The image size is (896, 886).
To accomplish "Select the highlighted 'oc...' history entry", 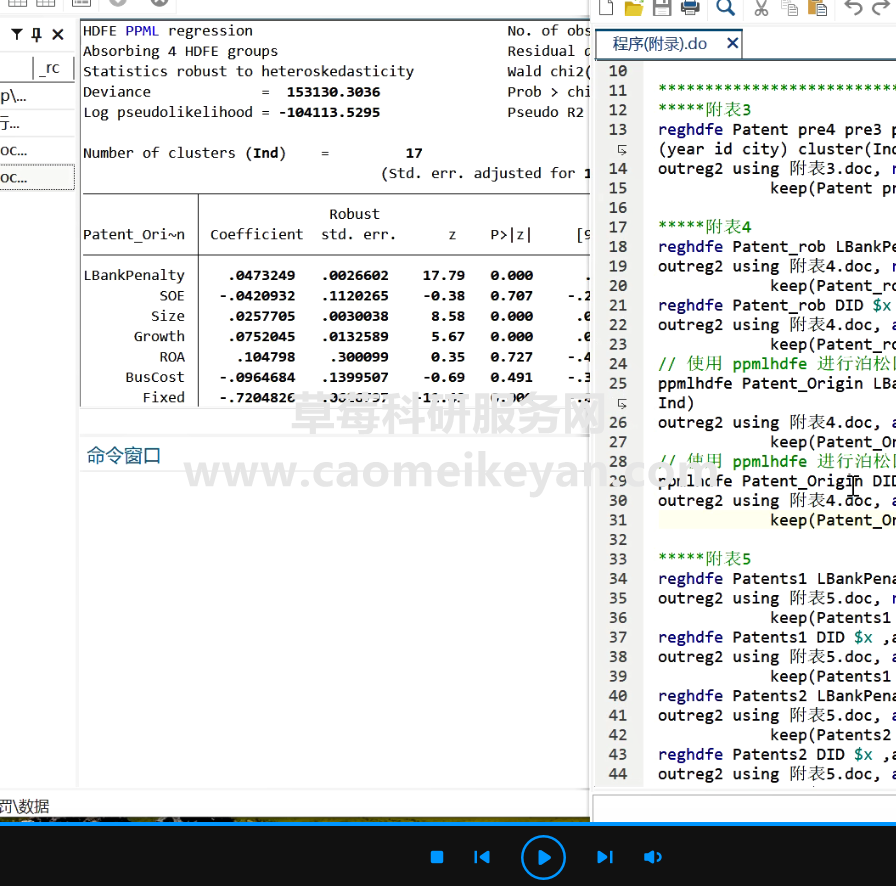I will (x=37, y=177).
